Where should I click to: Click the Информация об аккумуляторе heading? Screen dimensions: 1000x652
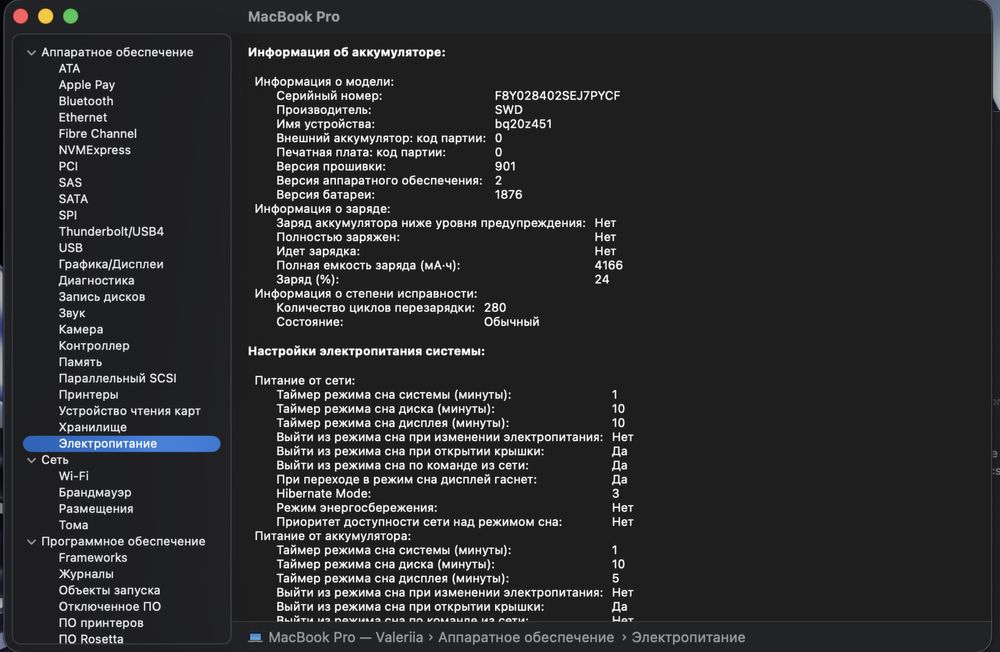(x=346, y=52)
